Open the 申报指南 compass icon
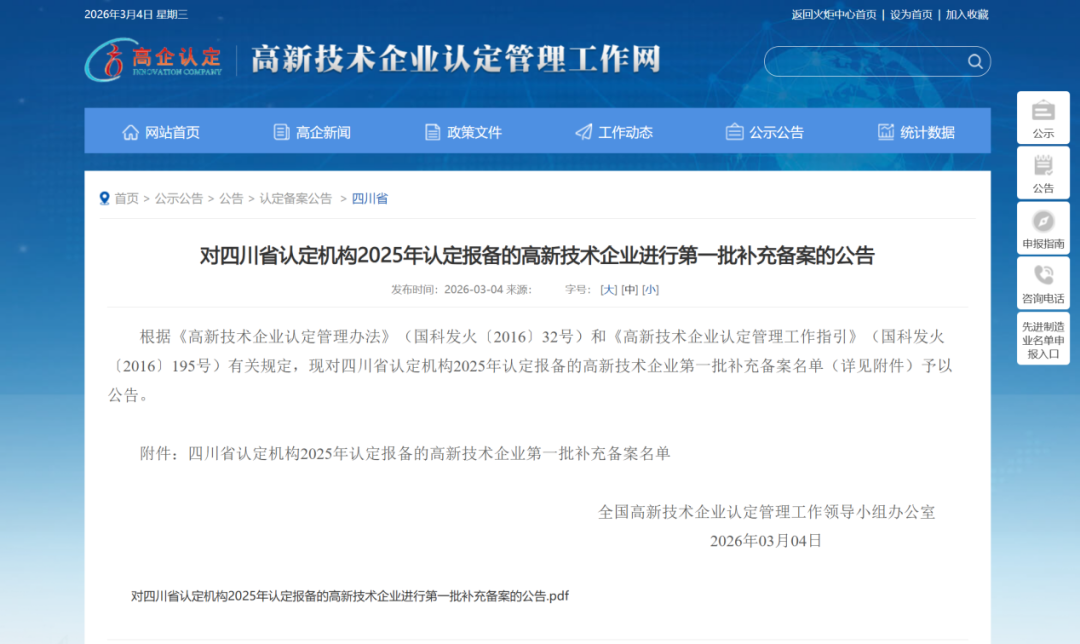Screen dimensions: 1080x644 coord(1043,222)
